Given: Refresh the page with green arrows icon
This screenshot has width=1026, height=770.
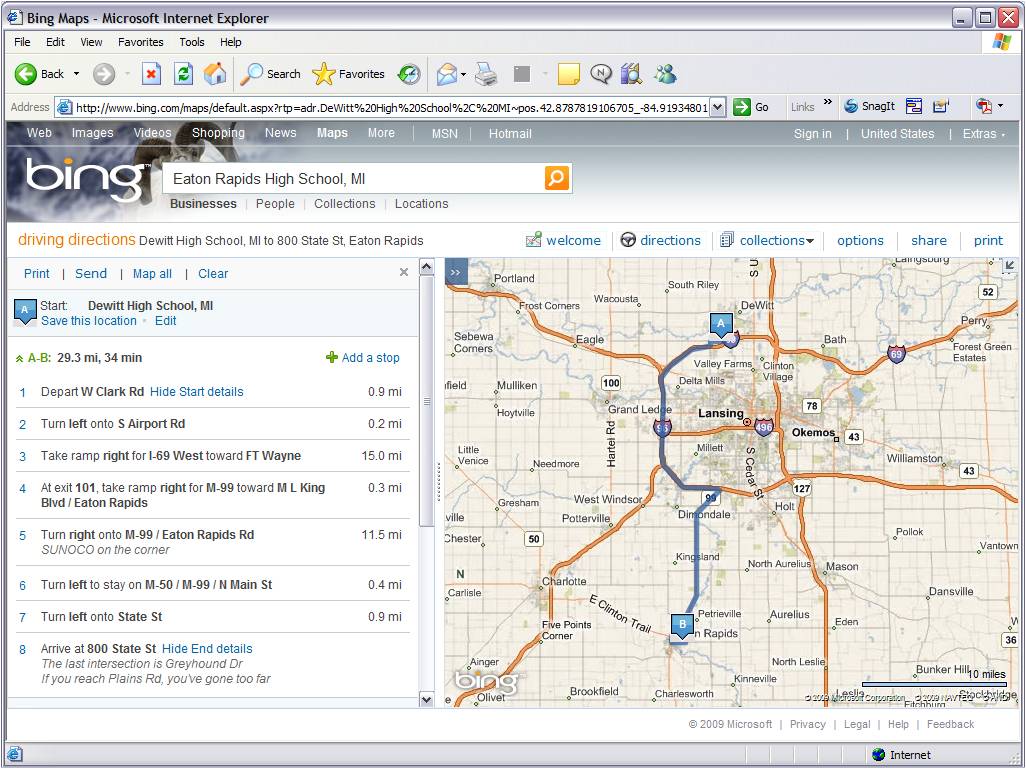Looking at the screenshot, I should pyautogui.click(x=183, y=74).
